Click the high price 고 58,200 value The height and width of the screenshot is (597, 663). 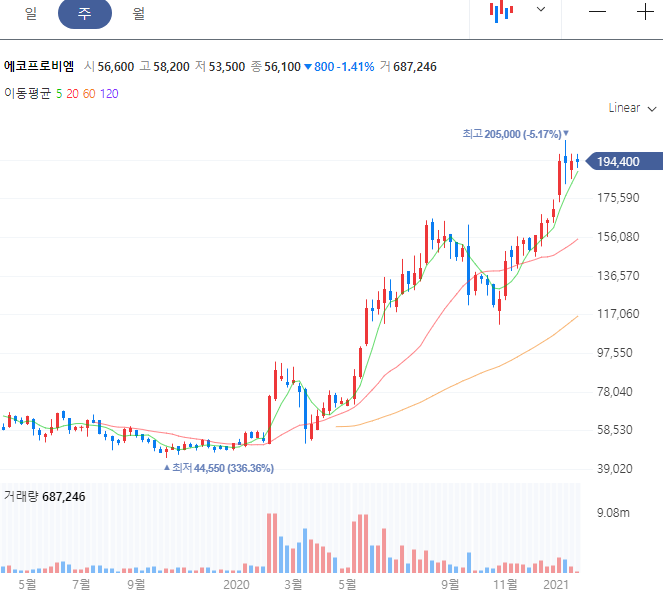tap(164, 66)
